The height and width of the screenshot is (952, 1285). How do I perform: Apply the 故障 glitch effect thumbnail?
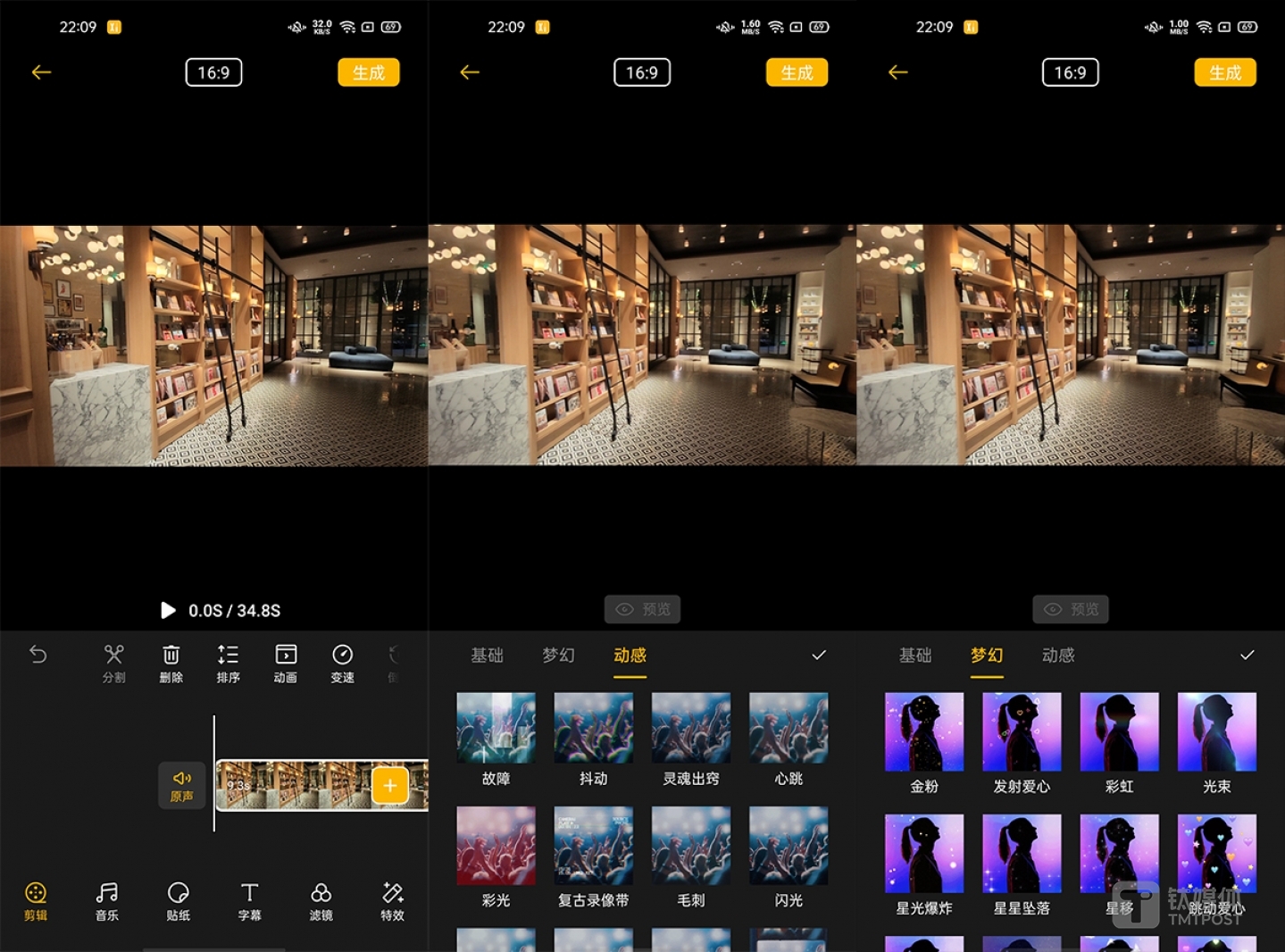coord(496,728)
